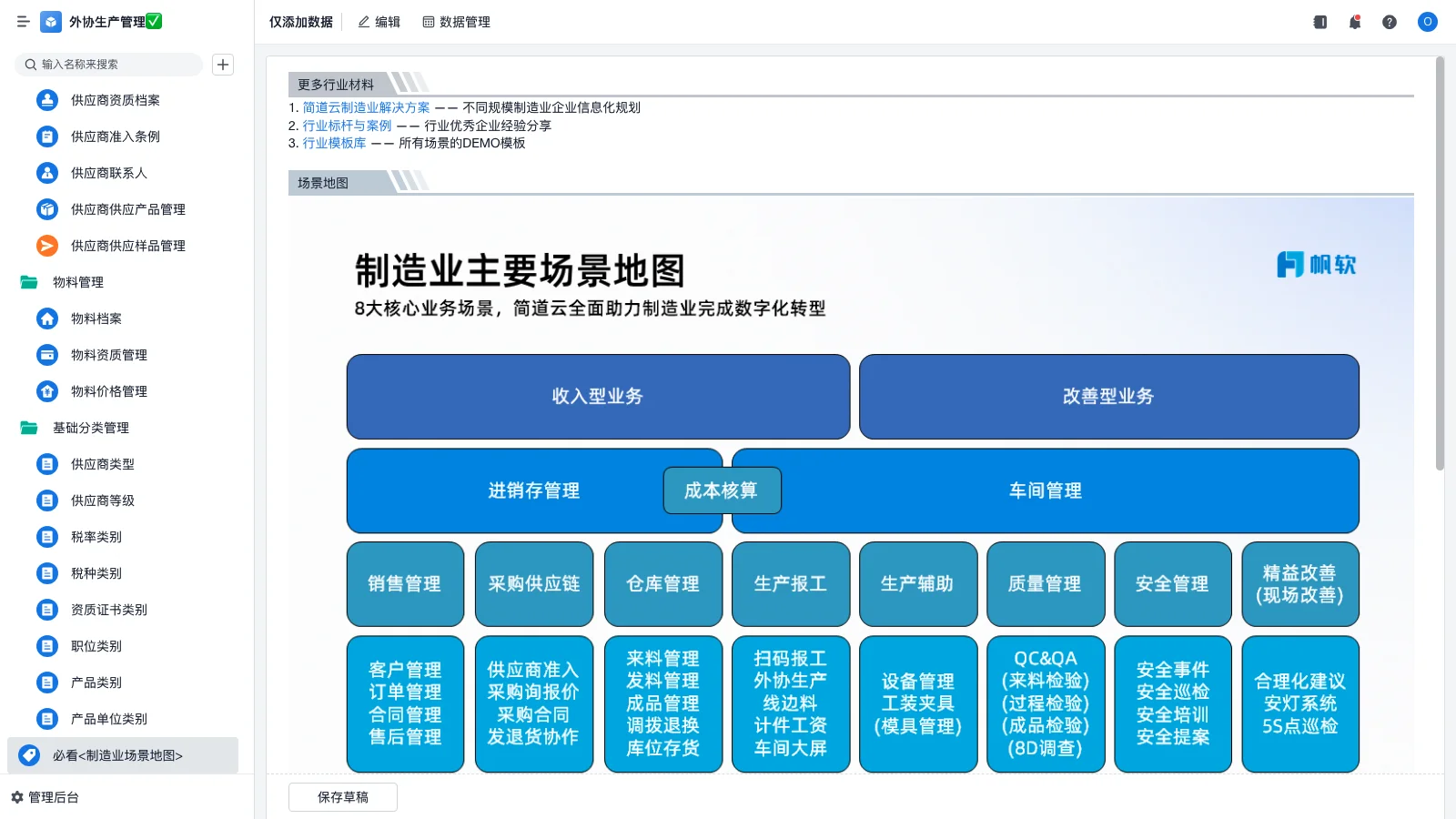Open the 物料价格管理 item in the sidebar
The width and height of the screenshot is (1456, 819).
107,391
